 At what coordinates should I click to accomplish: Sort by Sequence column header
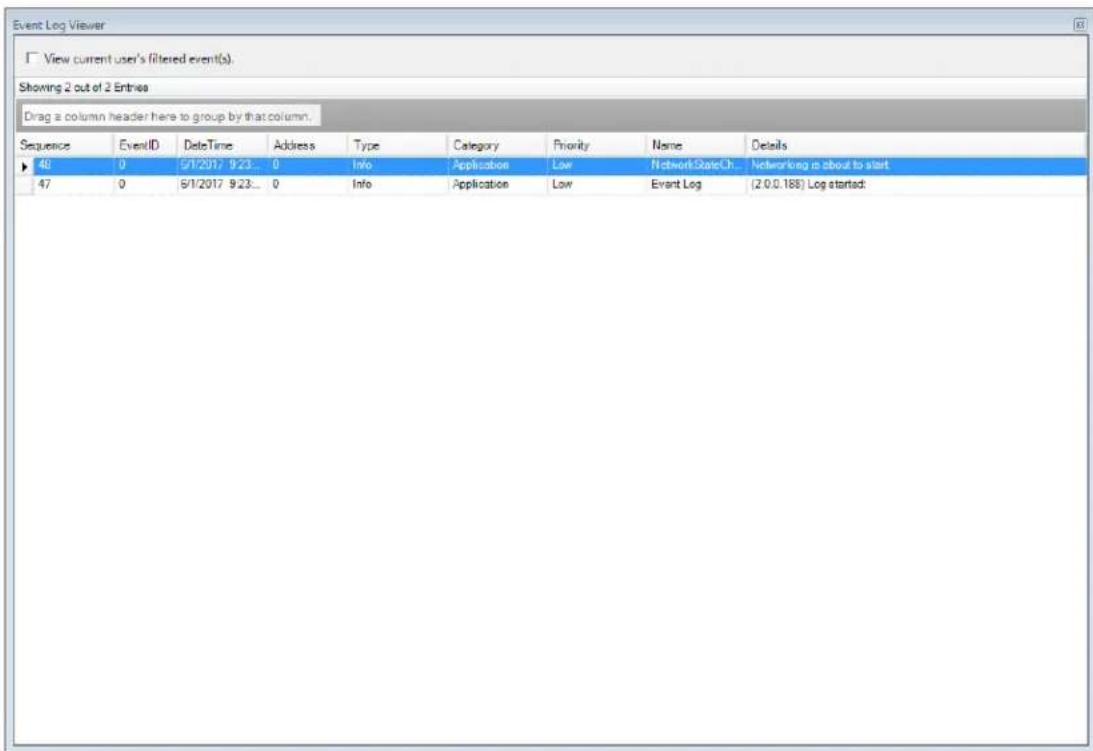[x=64, y=145]
